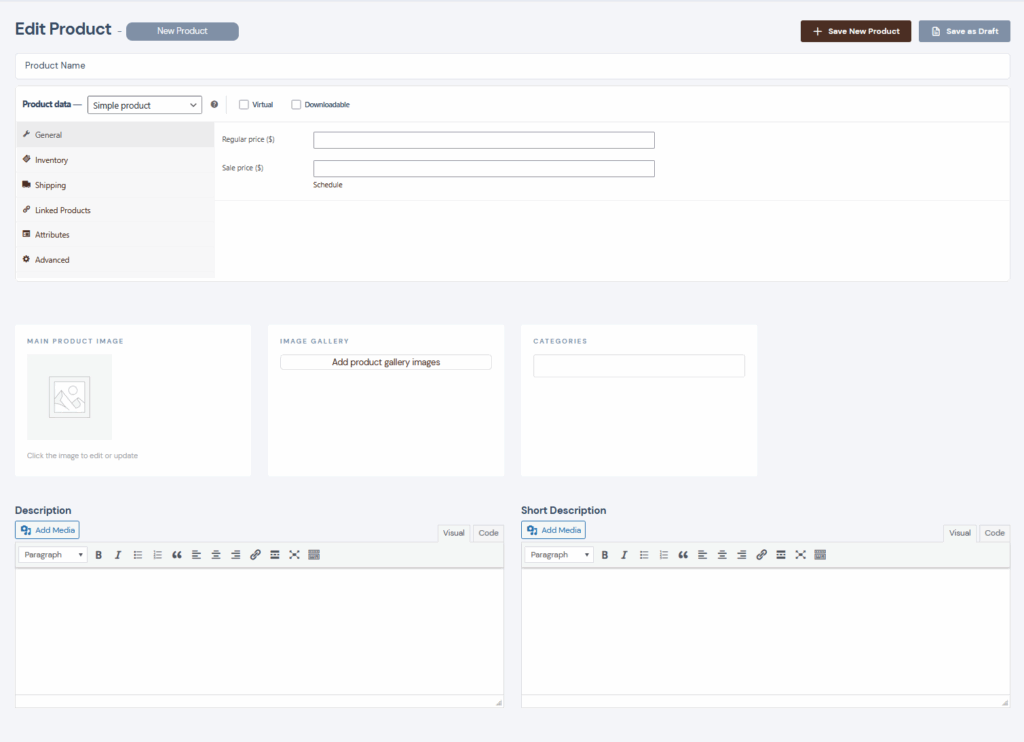Insert blockquote in Short Description editor
The width and height of the screenshot is (1024, 742).
coord(683,555)
